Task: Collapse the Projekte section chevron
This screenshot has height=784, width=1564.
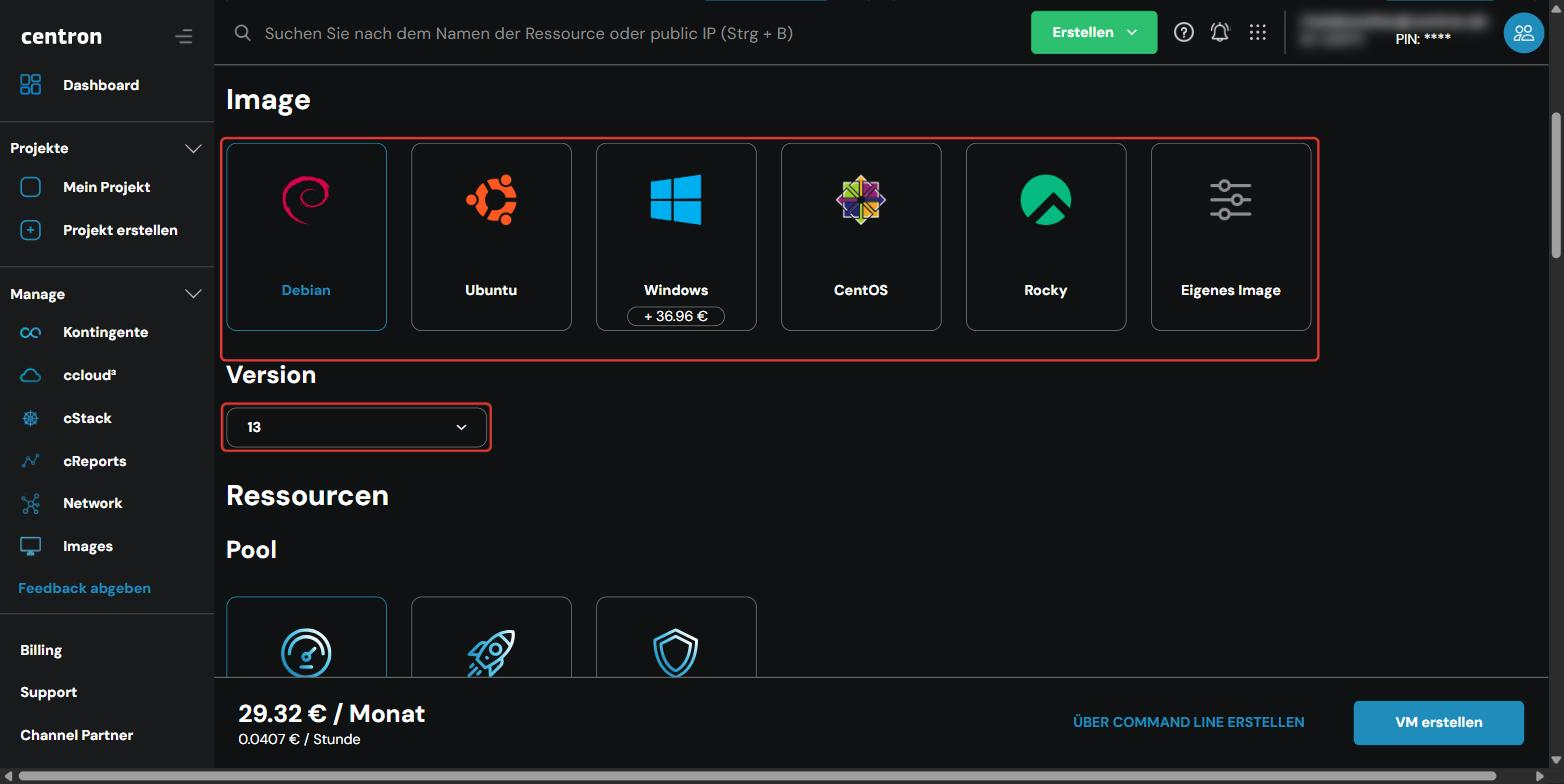Action: point(193,148)
